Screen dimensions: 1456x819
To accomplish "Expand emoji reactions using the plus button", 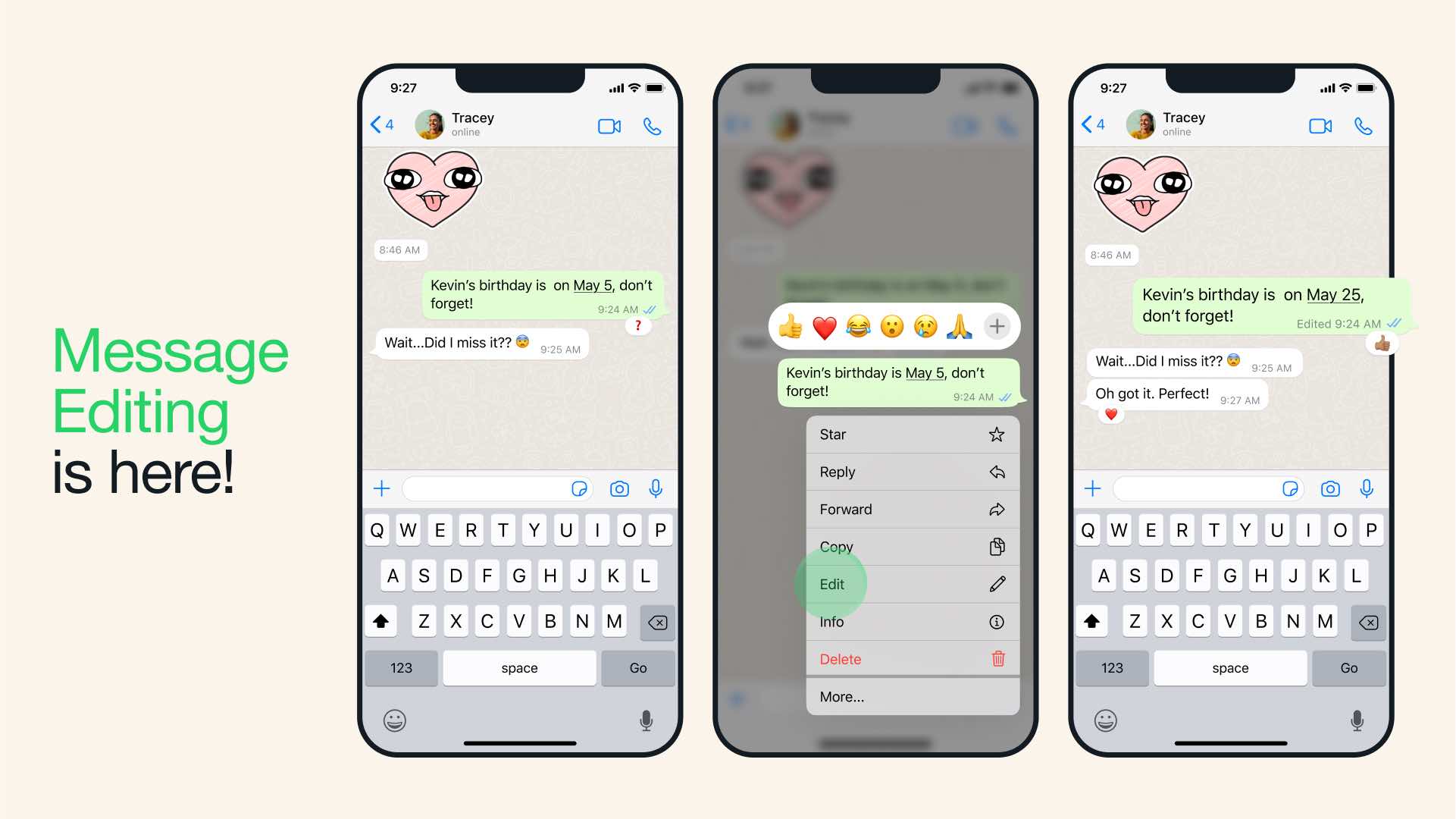I will coord(996,325).
